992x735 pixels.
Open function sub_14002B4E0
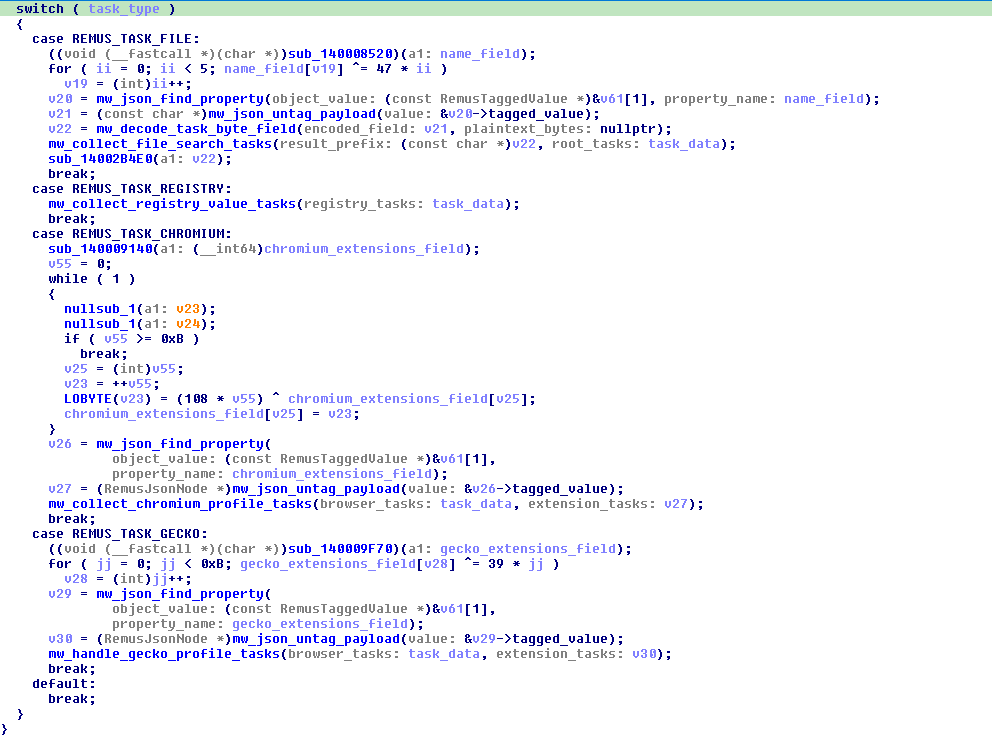coord(101,159)
